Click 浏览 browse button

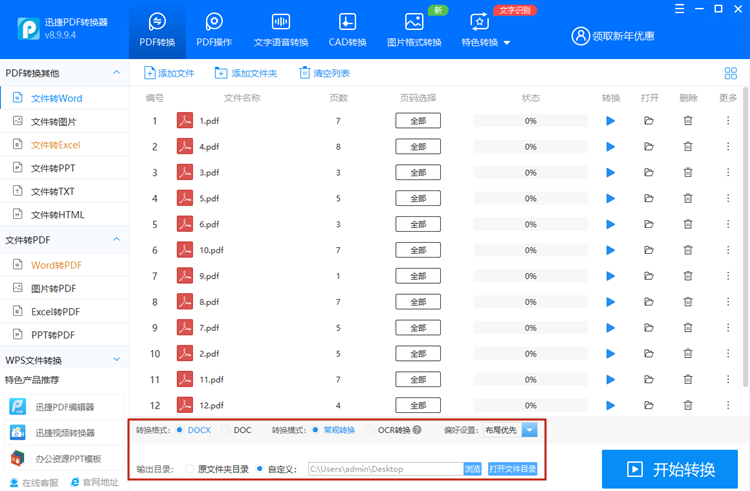[x=473, y=469]
